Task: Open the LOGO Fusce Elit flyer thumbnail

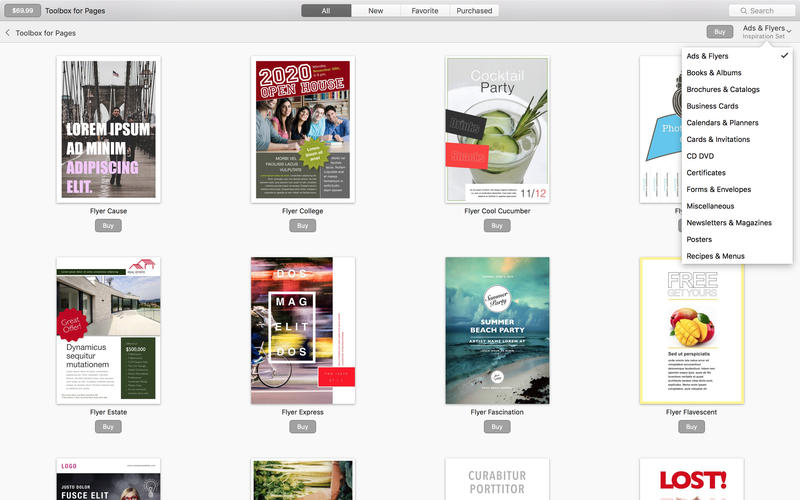Action: tap(109, 479)
